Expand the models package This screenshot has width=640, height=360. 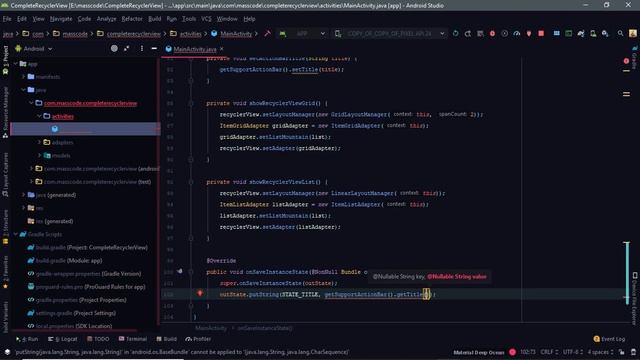39,156
